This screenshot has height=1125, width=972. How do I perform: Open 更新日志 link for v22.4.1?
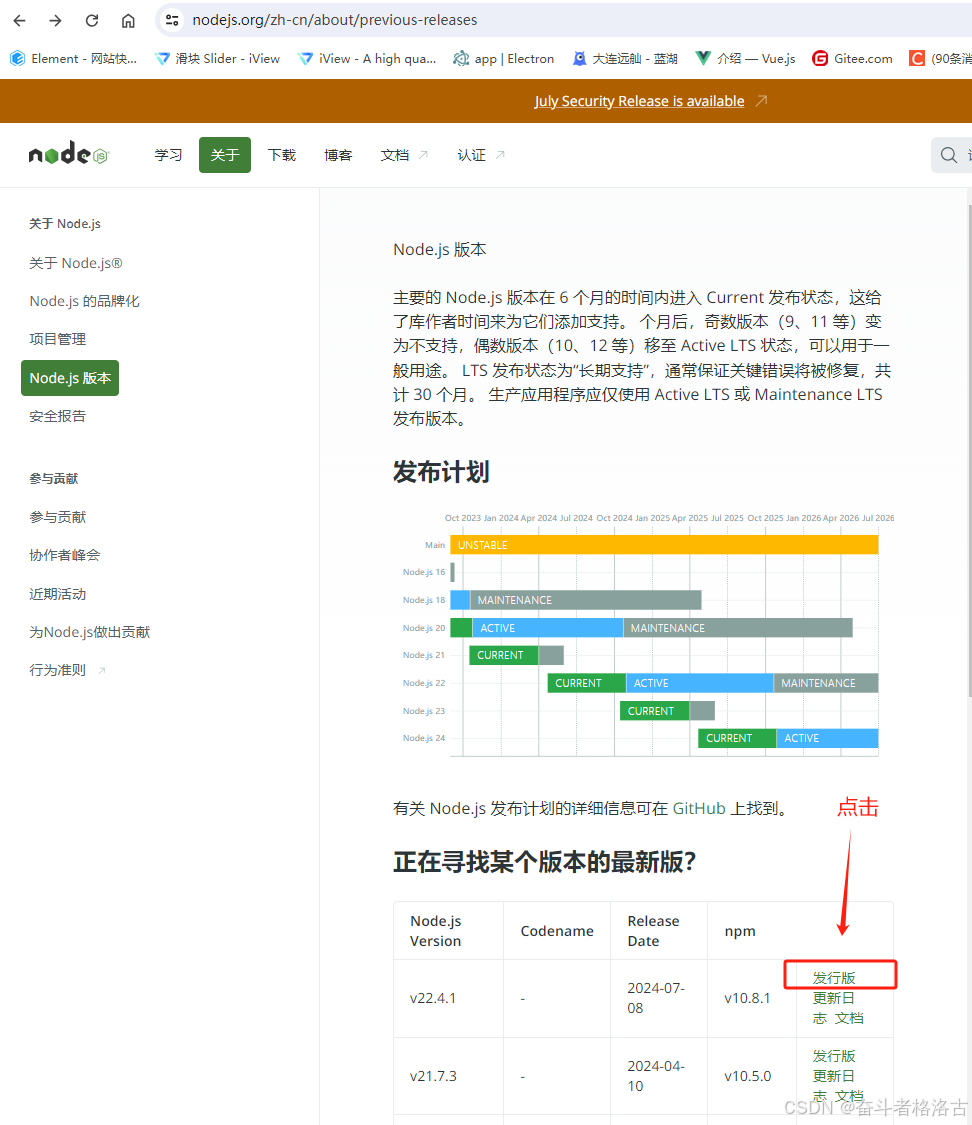(833, 1008)
